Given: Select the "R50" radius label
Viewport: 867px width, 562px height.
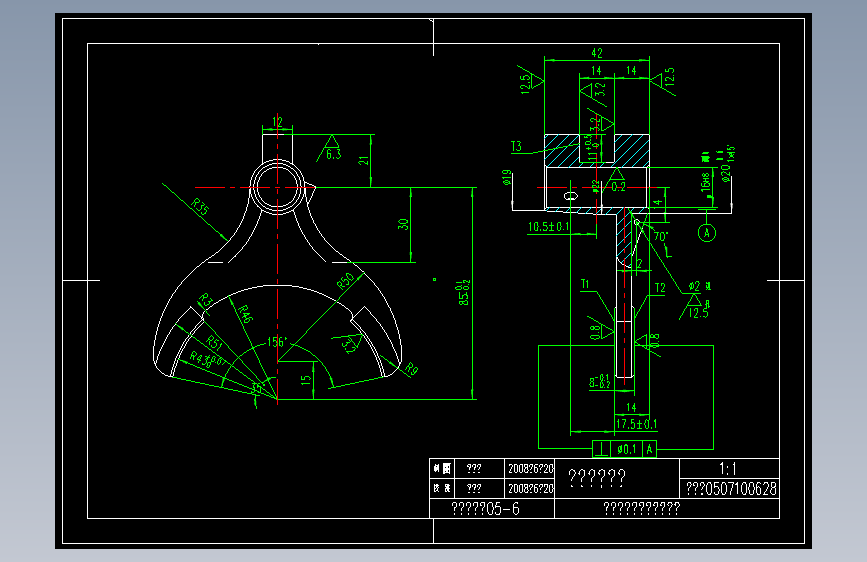Looking at the screenshot, I should [x=346, y=281].
